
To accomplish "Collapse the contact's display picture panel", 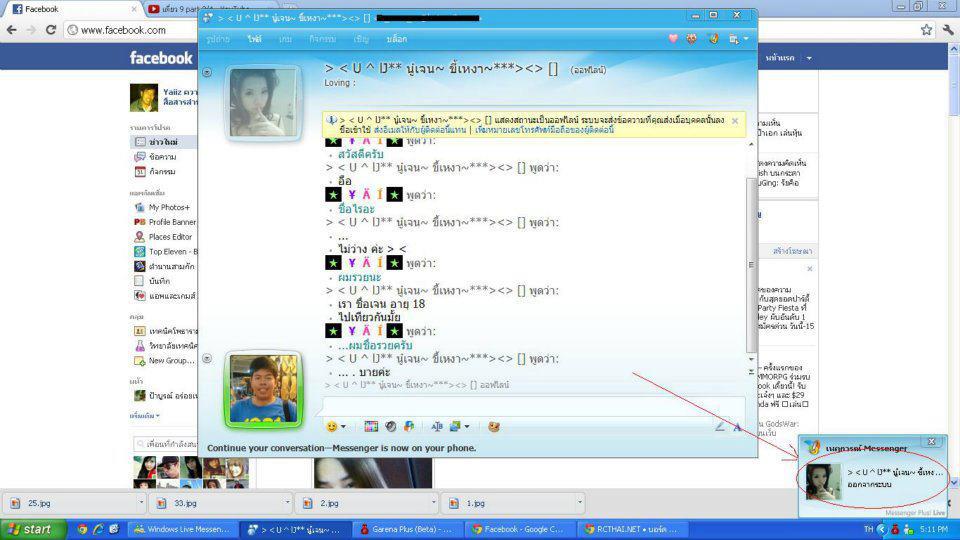I will [x=207, y=72].
